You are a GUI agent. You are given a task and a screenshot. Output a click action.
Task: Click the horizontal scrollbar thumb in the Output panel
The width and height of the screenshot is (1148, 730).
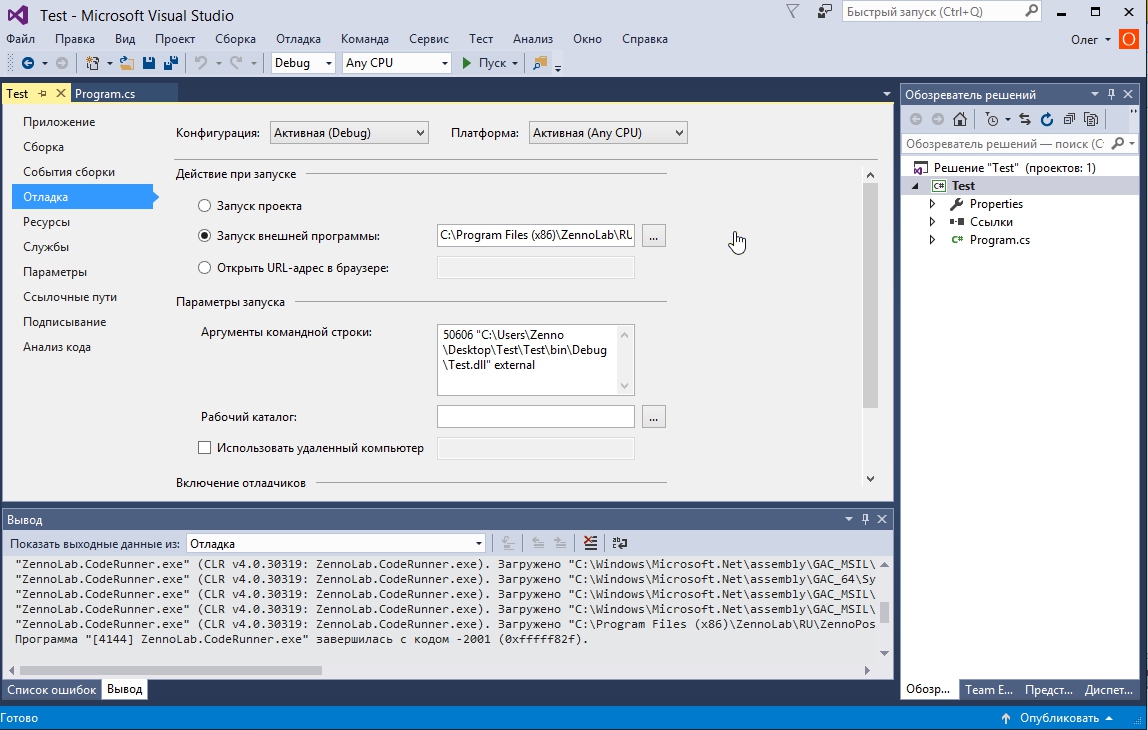coord(171,670)
